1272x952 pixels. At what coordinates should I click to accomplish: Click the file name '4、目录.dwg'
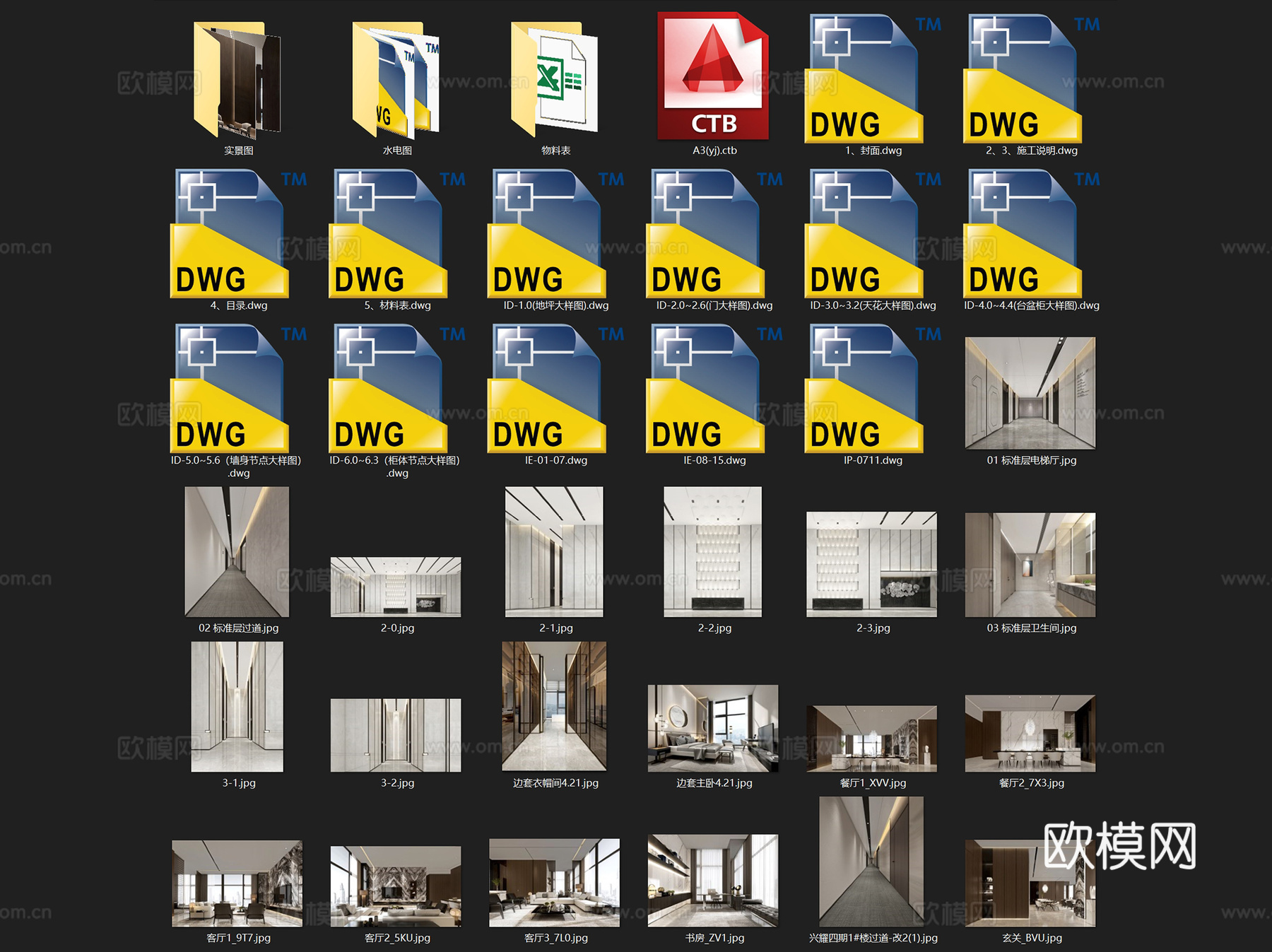[x=239, y=305]
